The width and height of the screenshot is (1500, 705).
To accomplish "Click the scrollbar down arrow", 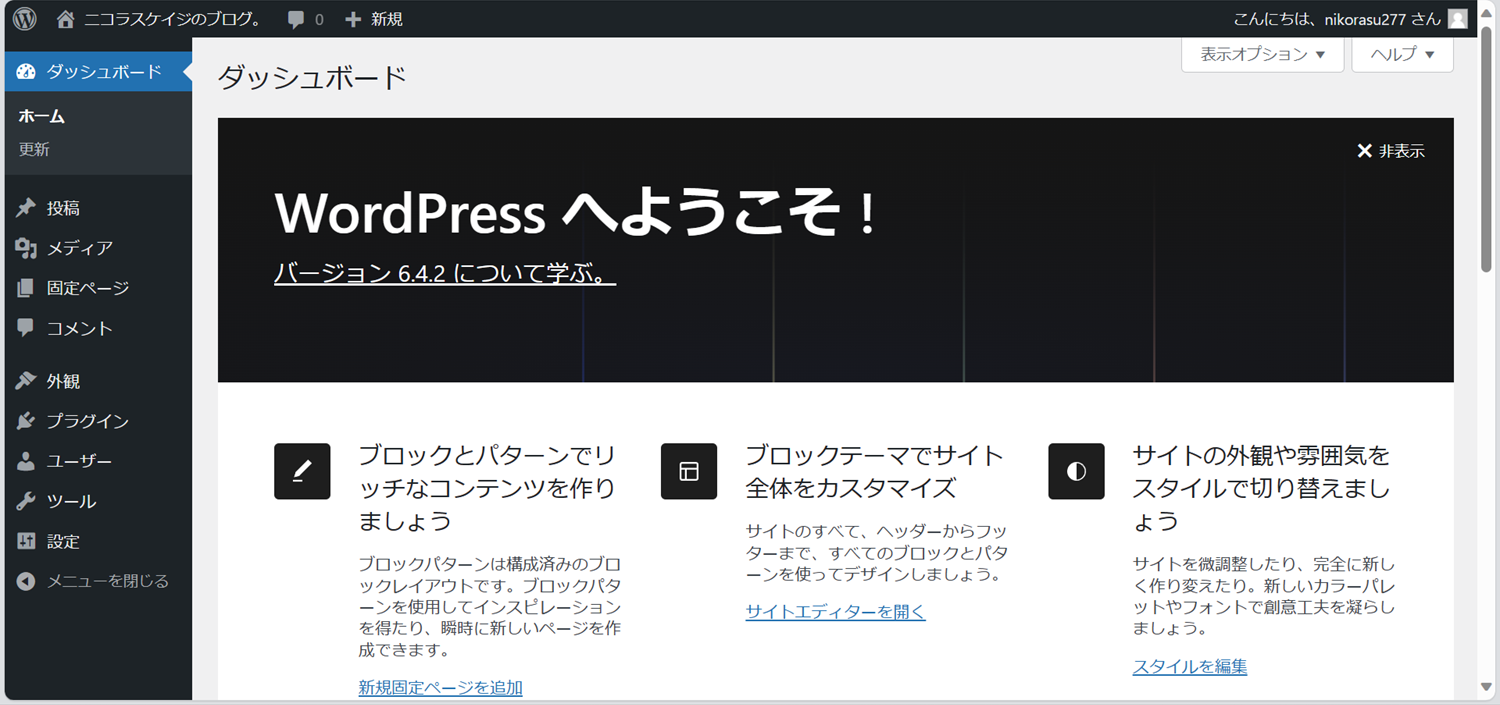I will (x=1486, y=687).
